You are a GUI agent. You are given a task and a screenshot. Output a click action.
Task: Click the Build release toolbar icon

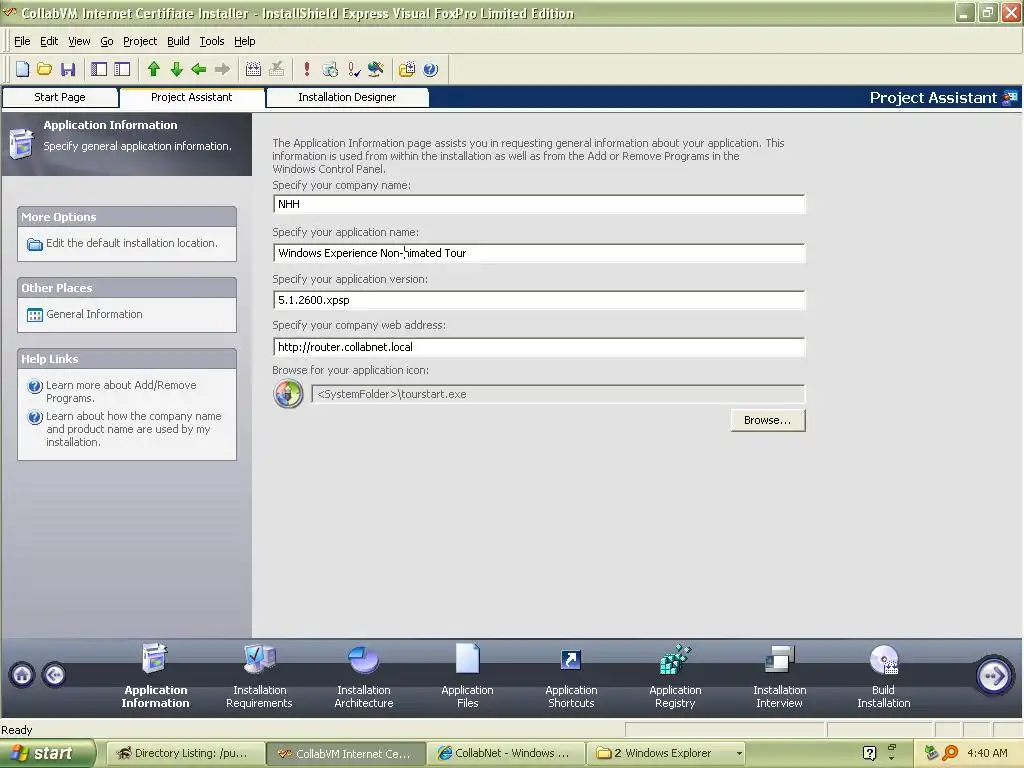pos(253,69)
